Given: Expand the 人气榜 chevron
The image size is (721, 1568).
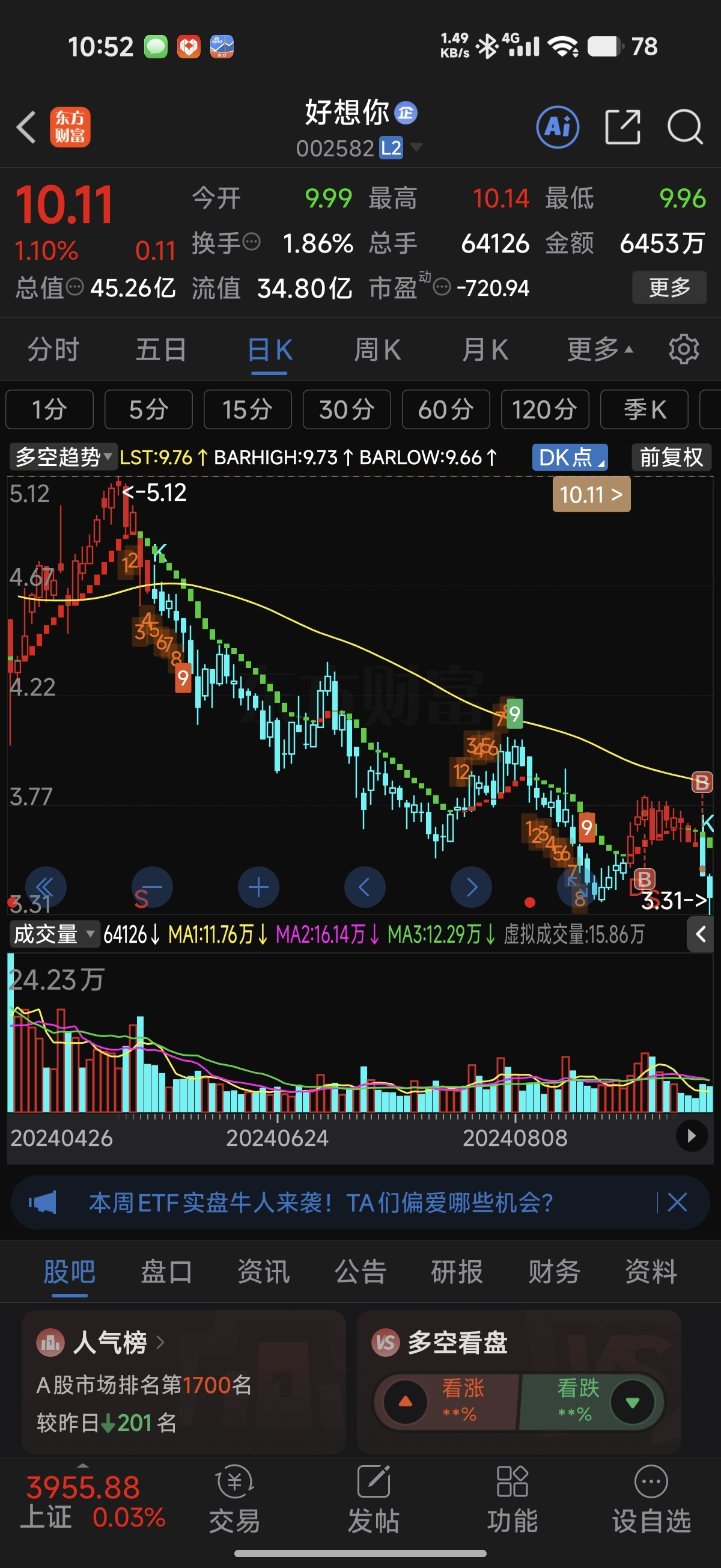Looking at the screenshot, I should coord(160,1341).
